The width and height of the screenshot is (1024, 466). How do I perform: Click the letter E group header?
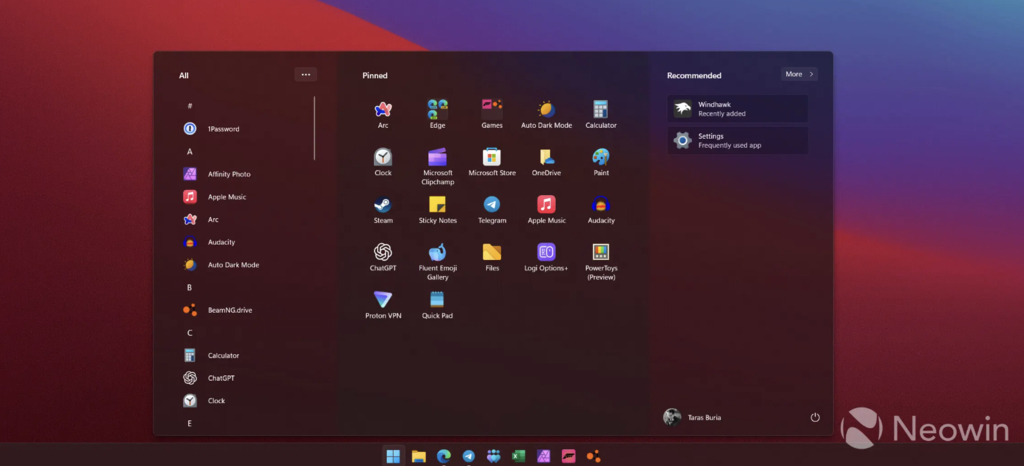click(190, 424)
